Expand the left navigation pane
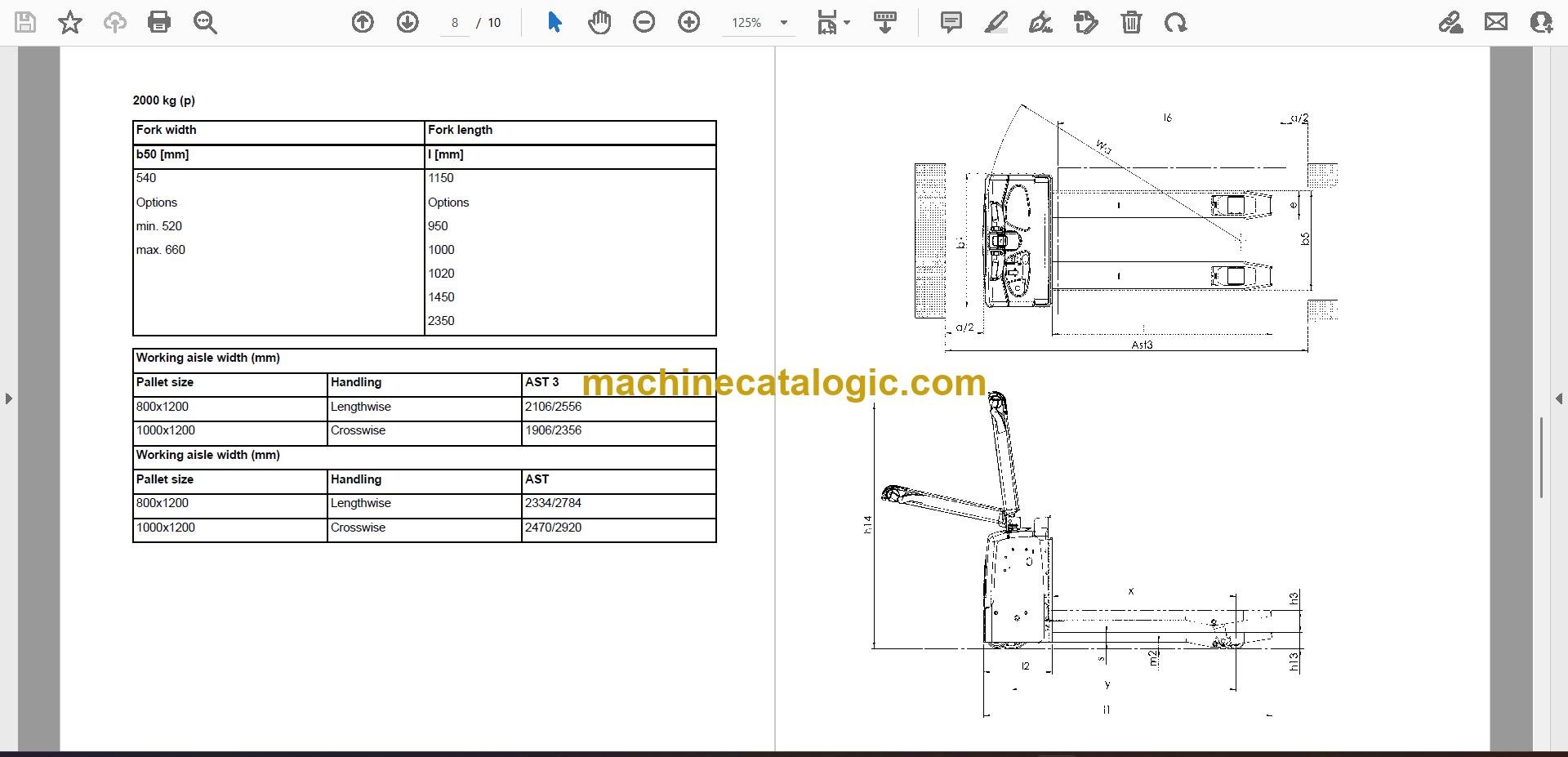This screenshot has height=757, width=1568. pyautogui.click(x=9, y=399)
